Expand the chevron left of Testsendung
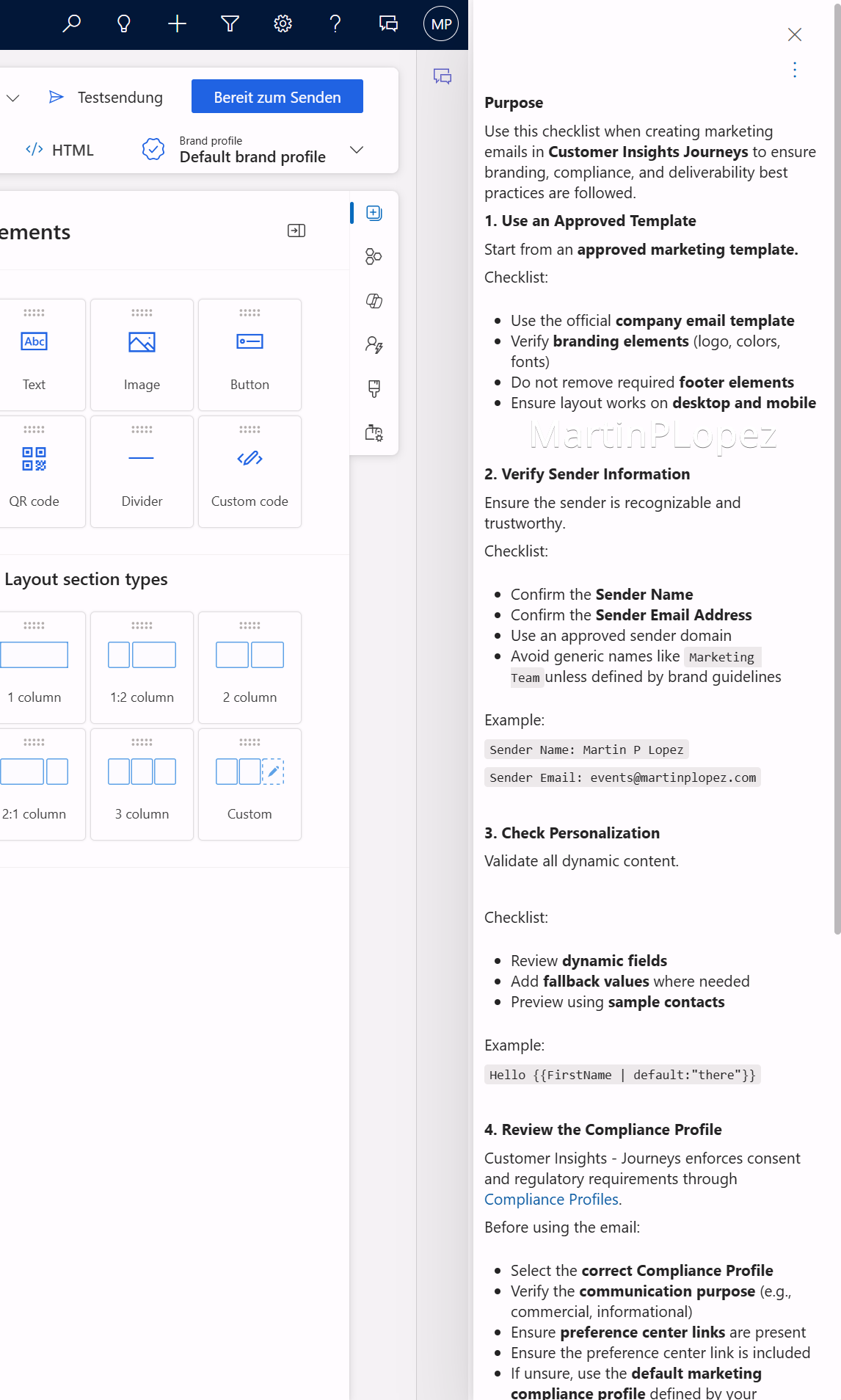 (13, 98)
